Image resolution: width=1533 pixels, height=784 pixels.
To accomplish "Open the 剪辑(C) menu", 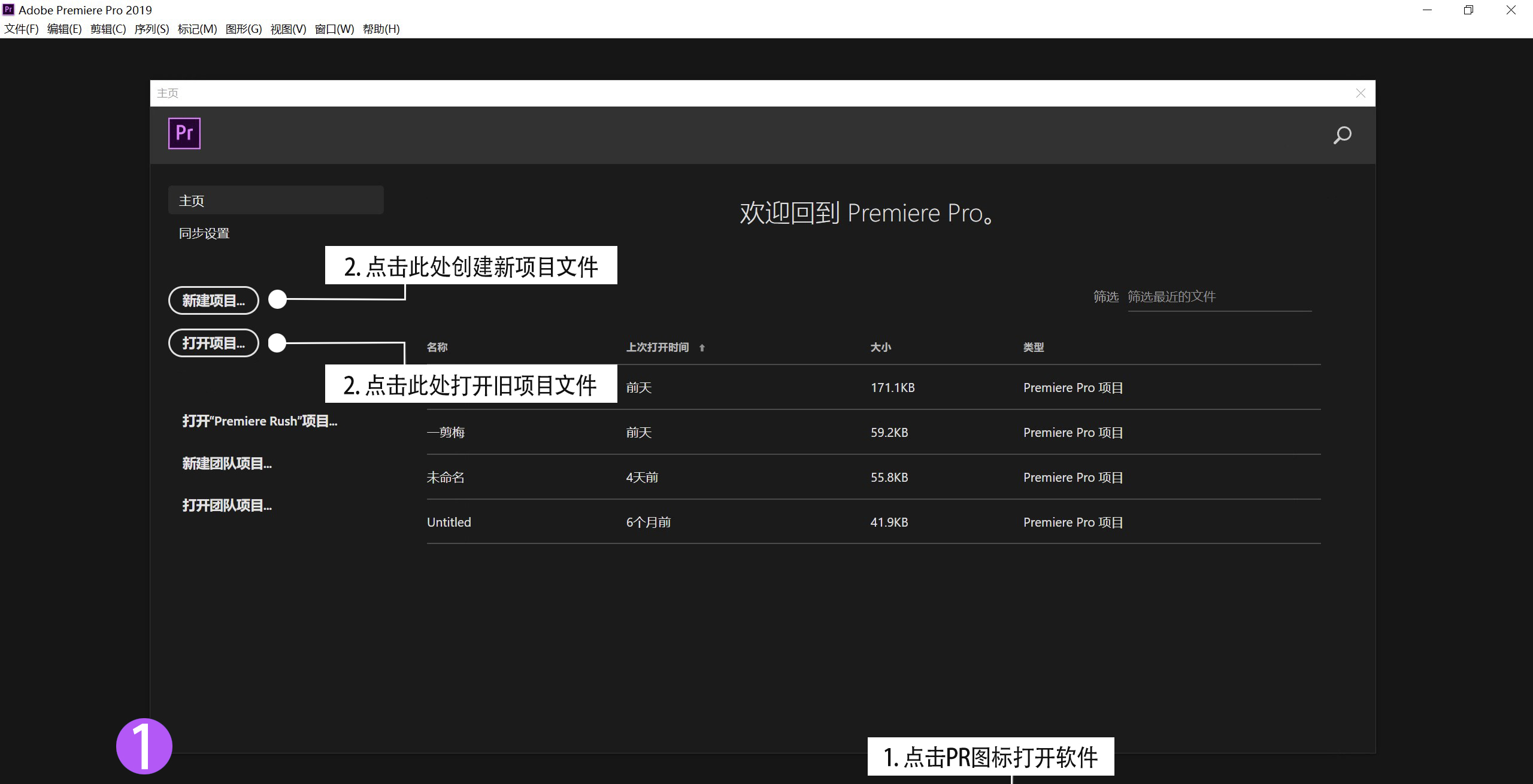I will (108, 29).
